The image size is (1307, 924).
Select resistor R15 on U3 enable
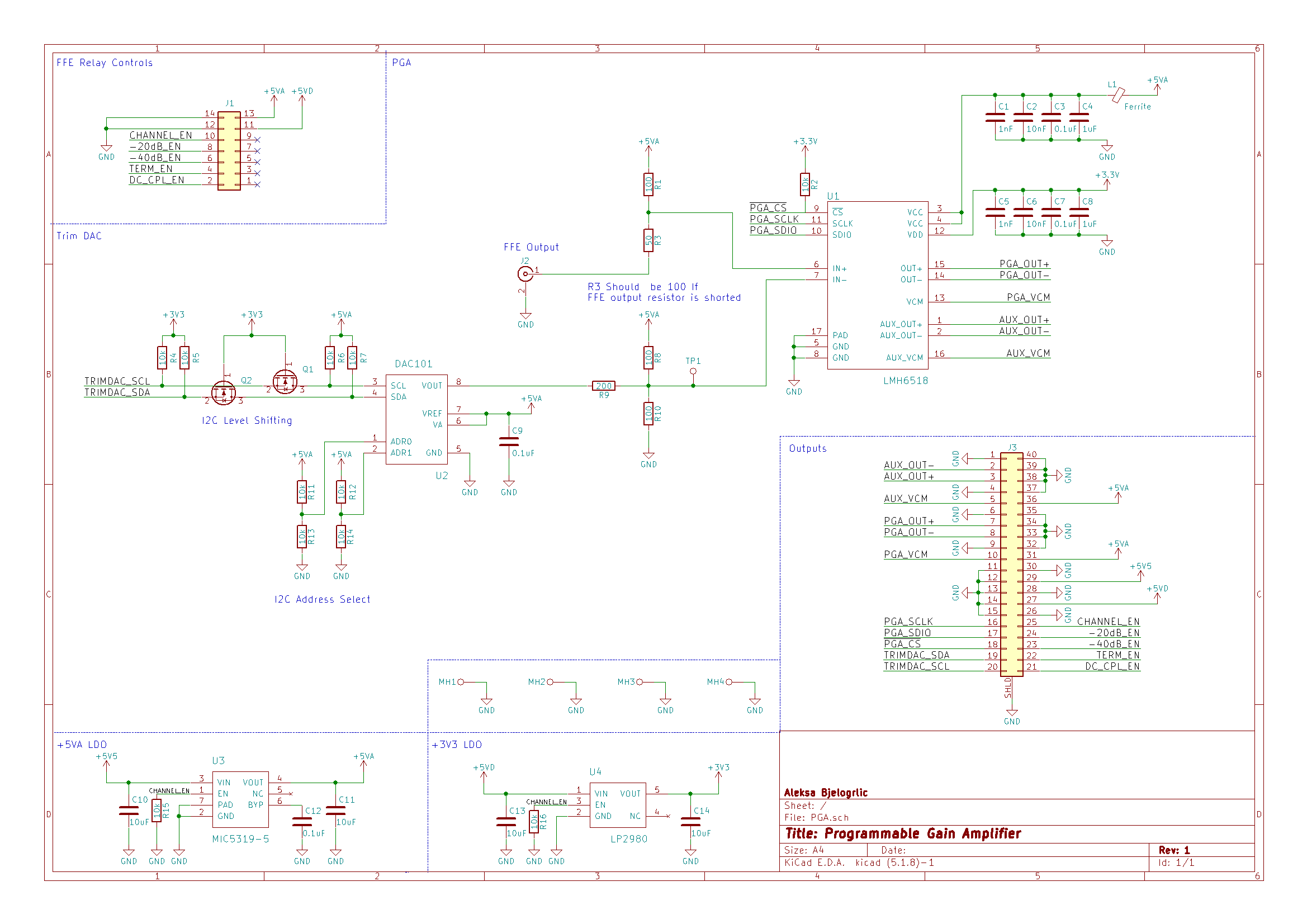point(157,810)
